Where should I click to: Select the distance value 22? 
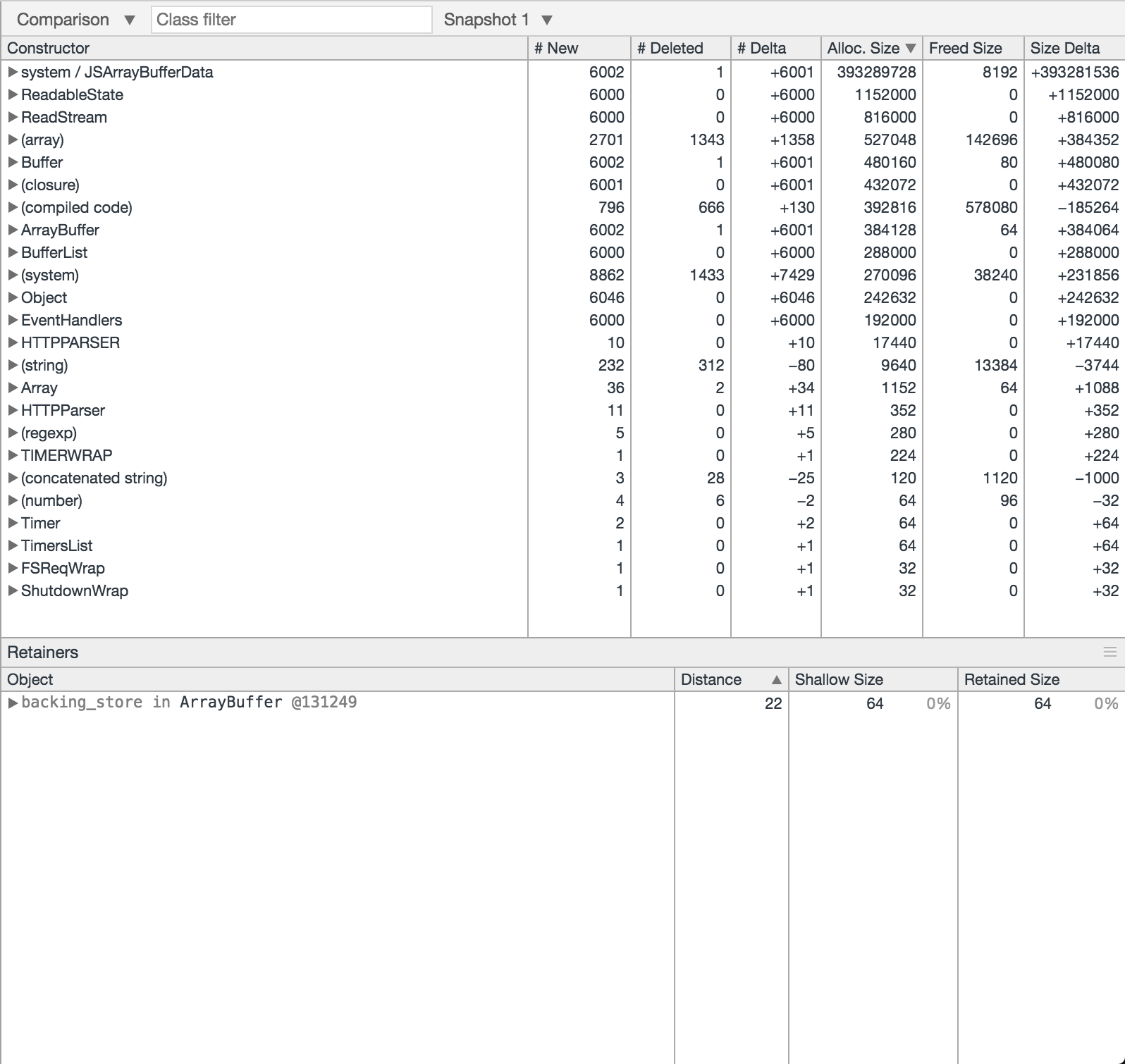pos(773,703)
